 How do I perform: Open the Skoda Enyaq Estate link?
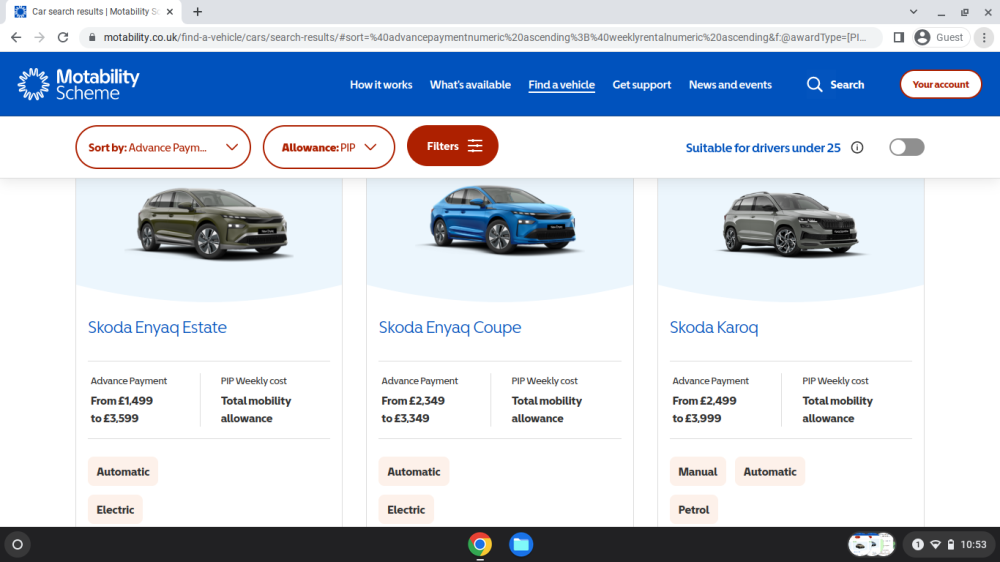157,327
